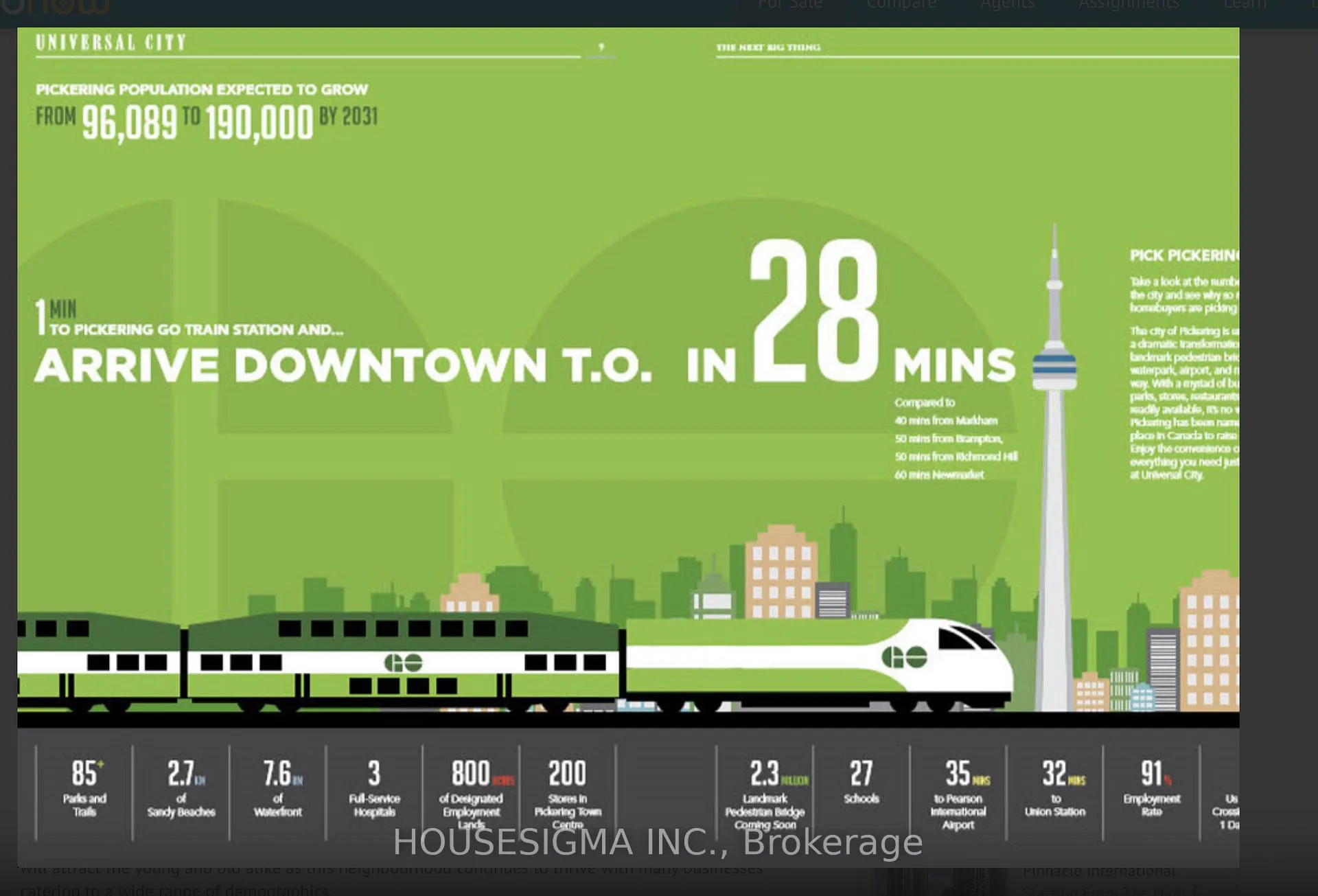Image resolution: width=1318 pixels, height=896 pixels.
Task: Click the site logo in top-left corner
Action: pyautogui.click(x=55, y=7)
